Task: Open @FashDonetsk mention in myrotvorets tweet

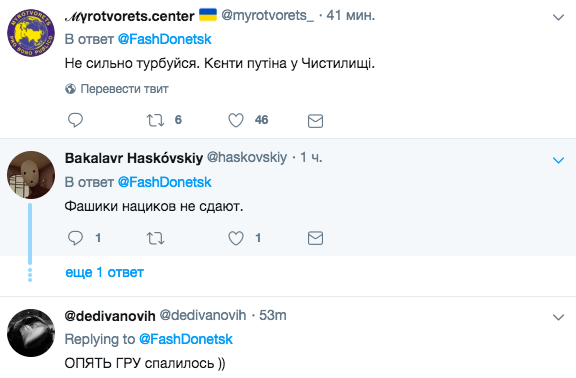Action: pos(165,39)
